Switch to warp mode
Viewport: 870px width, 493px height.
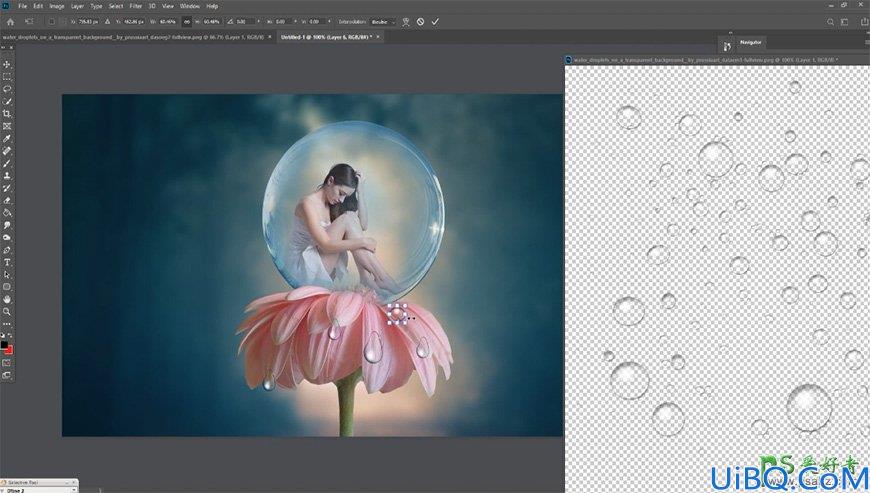pyautogui.click(x=406, y=22)
